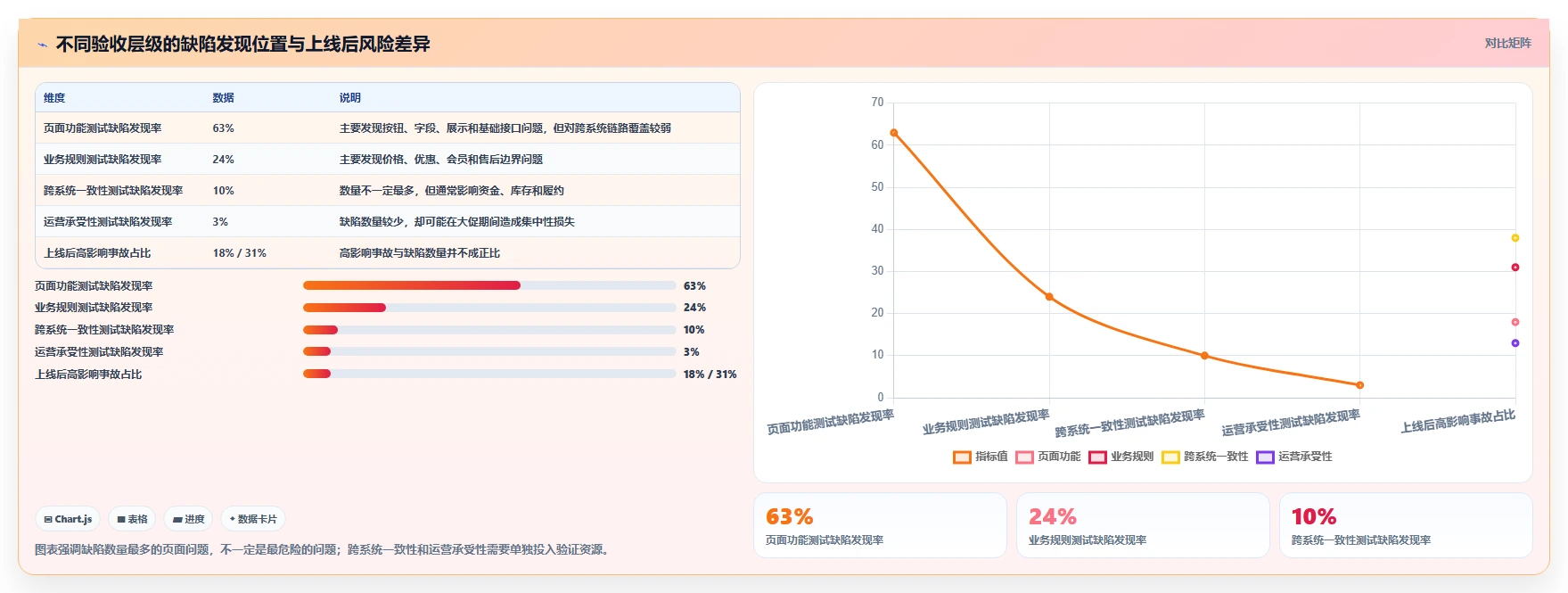Click the 24% progress bar for 业务规则测试缺陷发现率

click(x=489, y=308)
